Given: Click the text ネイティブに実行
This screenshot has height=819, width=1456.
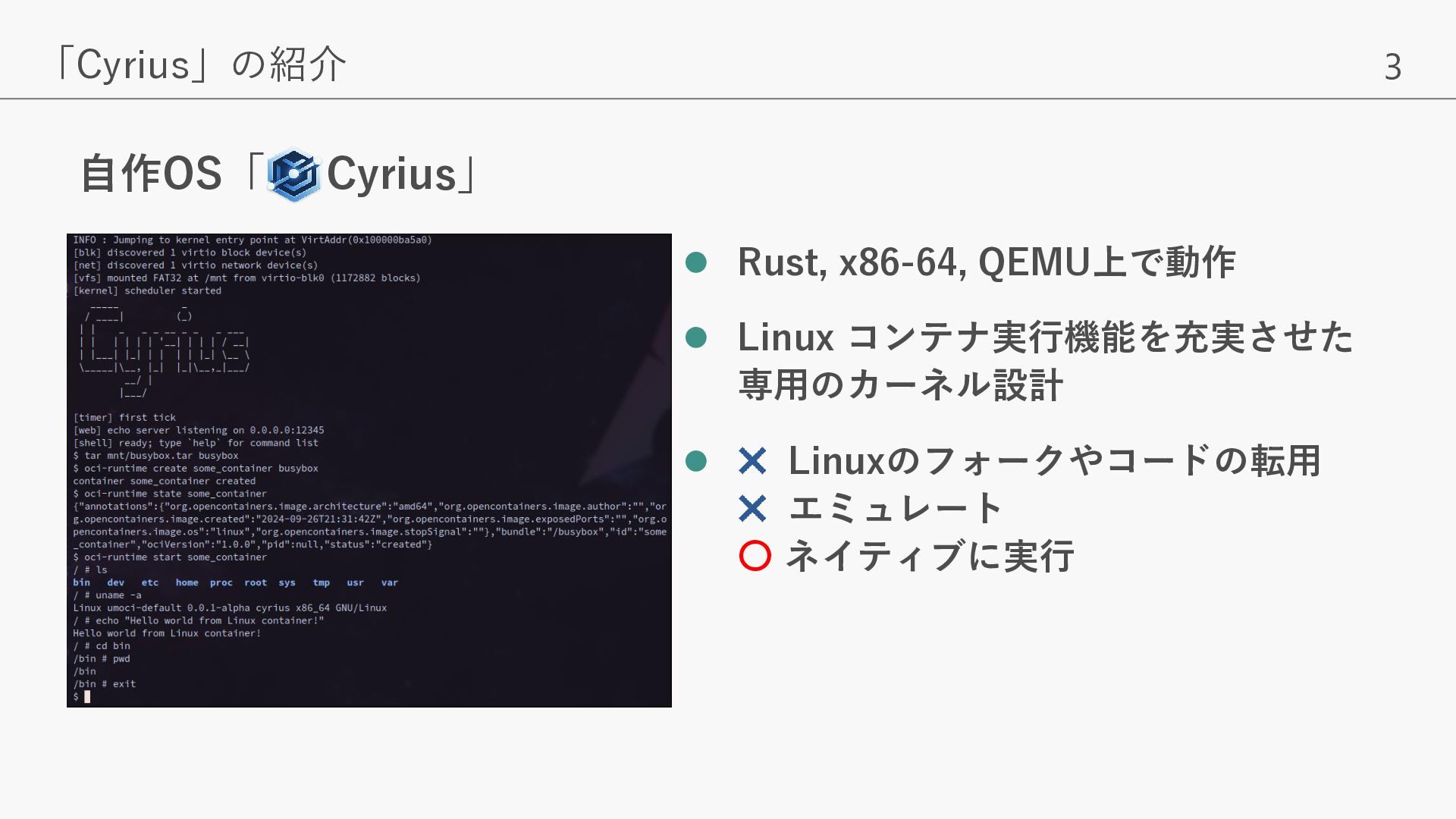Looking at the screenshot, I should [930, 556].
